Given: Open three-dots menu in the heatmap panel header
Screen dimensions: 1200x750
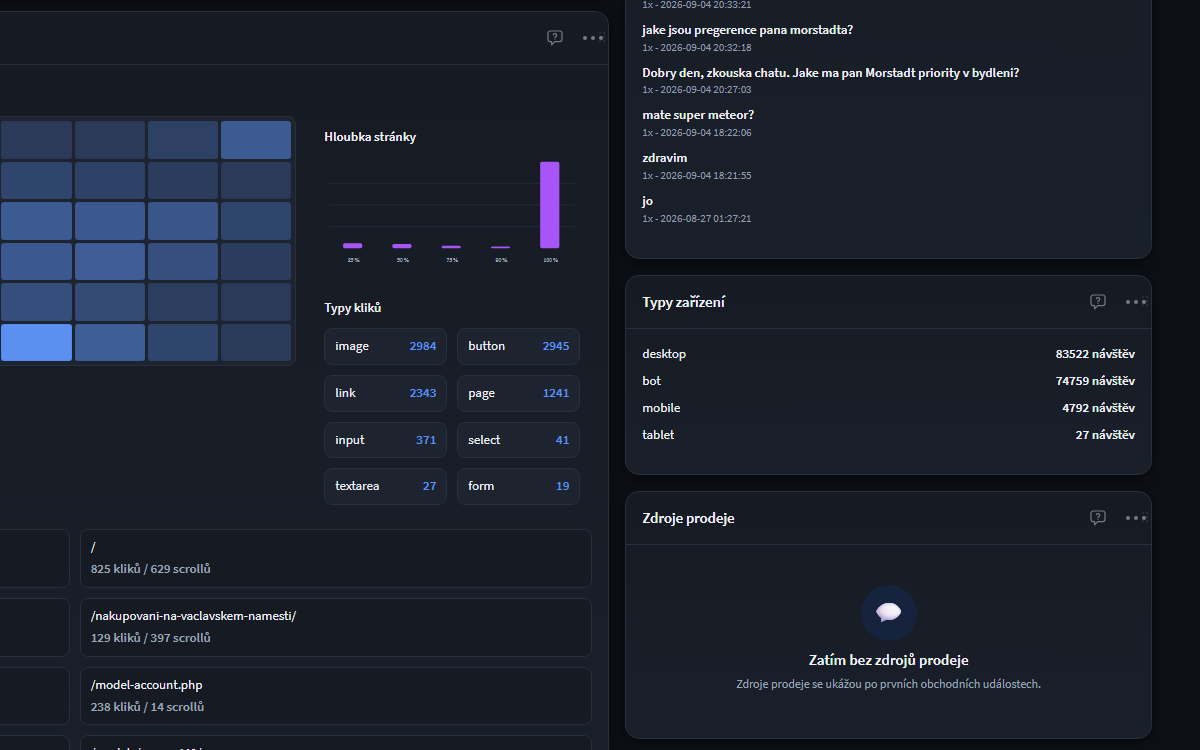Looking at the screenshot, I should tap(593, 38).
